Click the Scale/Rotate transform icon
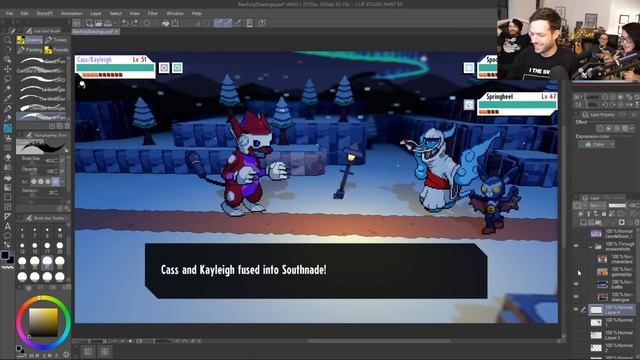The image size is (640, 360). click(175, 23)
